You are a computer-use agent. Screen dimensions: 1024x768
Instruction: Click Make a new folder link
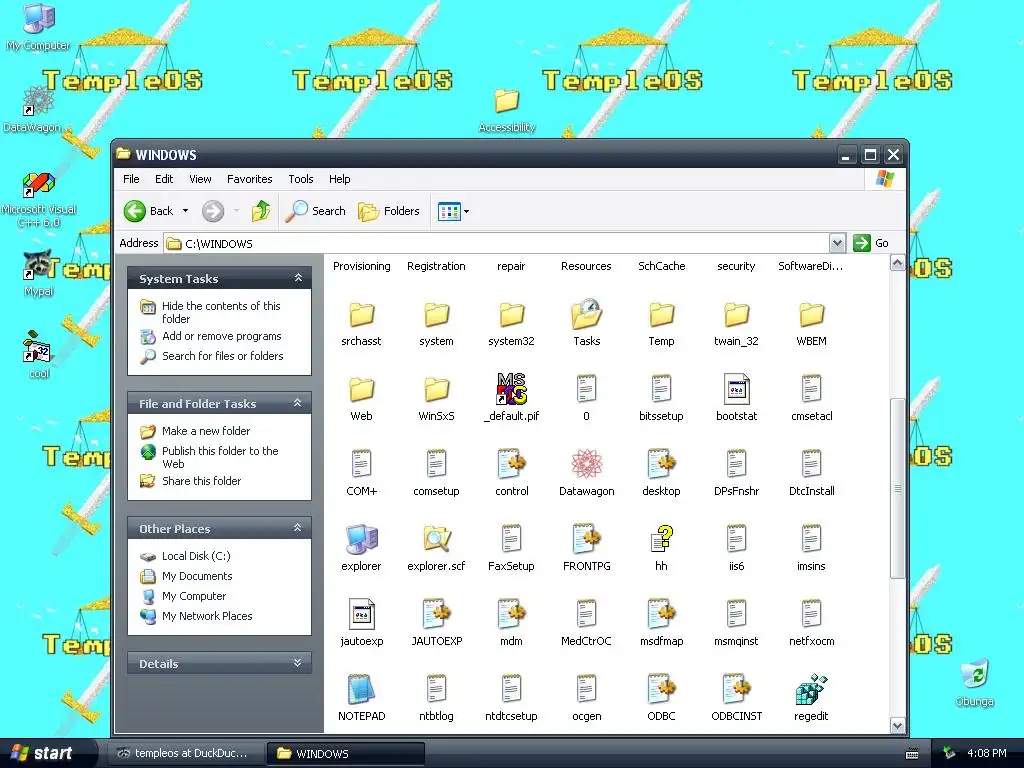pyautogui.click(x=206, y=431)
